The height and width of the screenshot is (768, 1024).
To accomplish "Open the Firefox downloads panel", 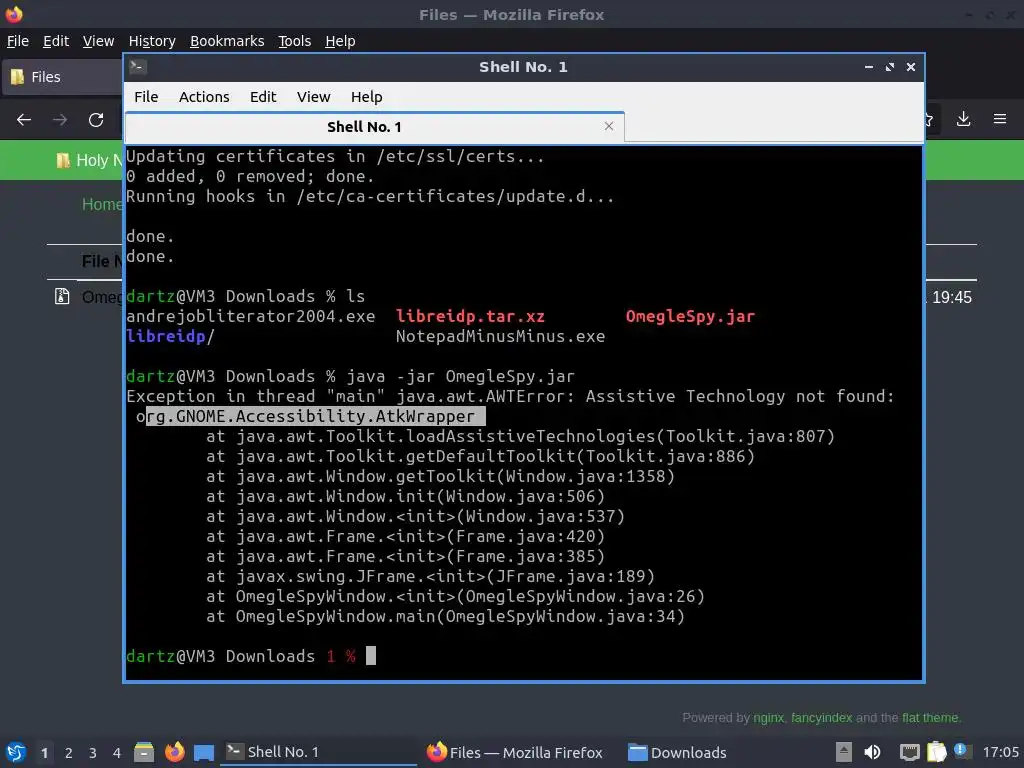I will pyautogui.click(x=963, y=119).
